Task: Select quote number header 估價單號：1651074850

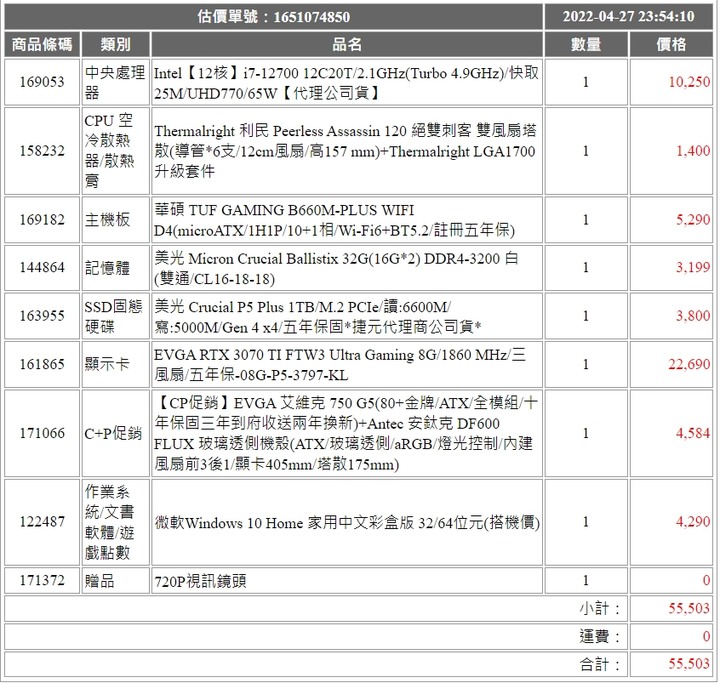Action: coord(274,17)
